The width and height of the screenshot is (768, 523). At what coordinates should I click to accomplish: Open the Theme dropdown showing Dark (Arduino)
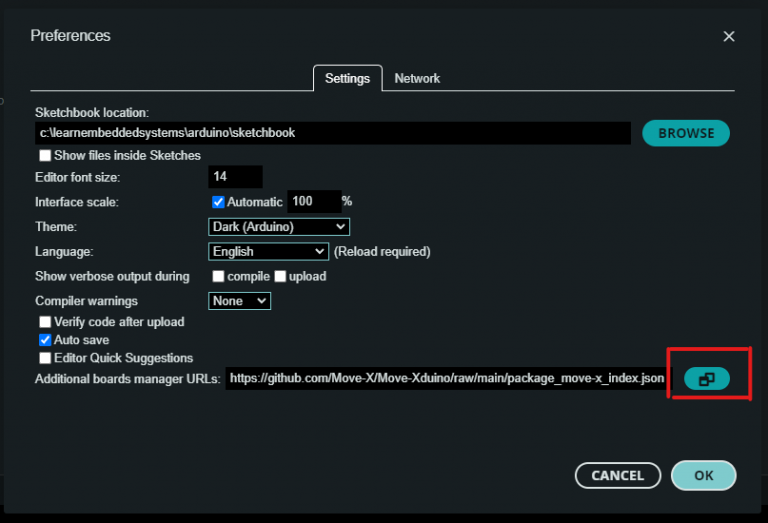[x=279, y=227]
